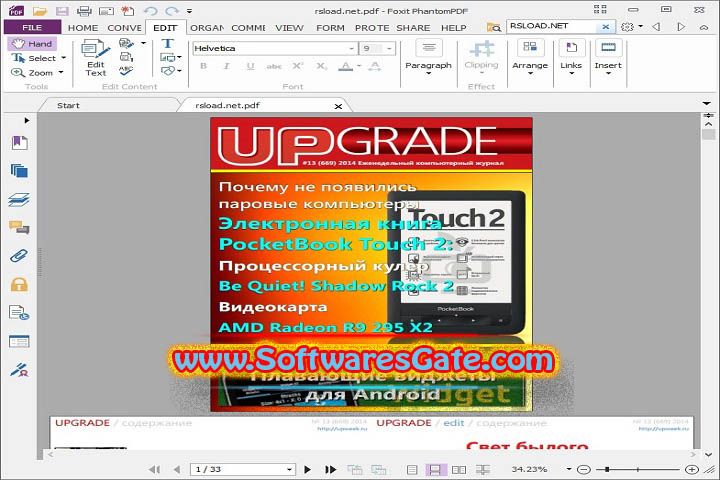Image resolution: width=720 pixels, height=480 pixels.
Task: Expand the navigation panel arrow
Action: (x=27, y=120)
